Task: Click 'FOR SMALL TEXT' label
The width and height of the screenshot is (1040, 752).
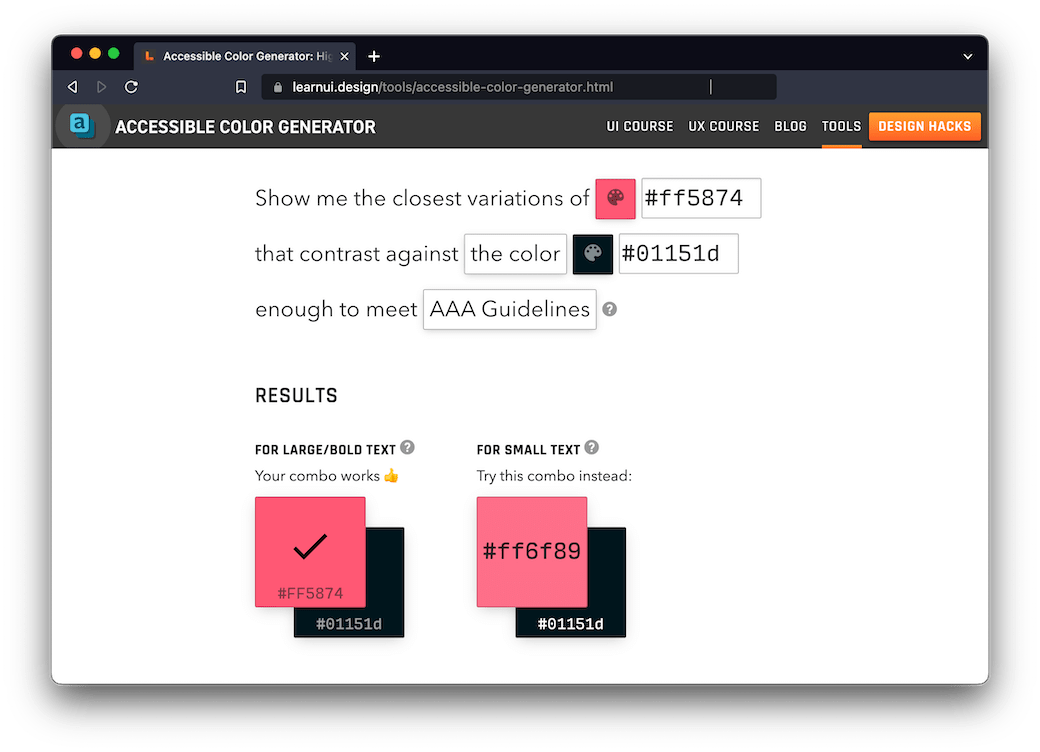Action: click(x=528, y=450)
